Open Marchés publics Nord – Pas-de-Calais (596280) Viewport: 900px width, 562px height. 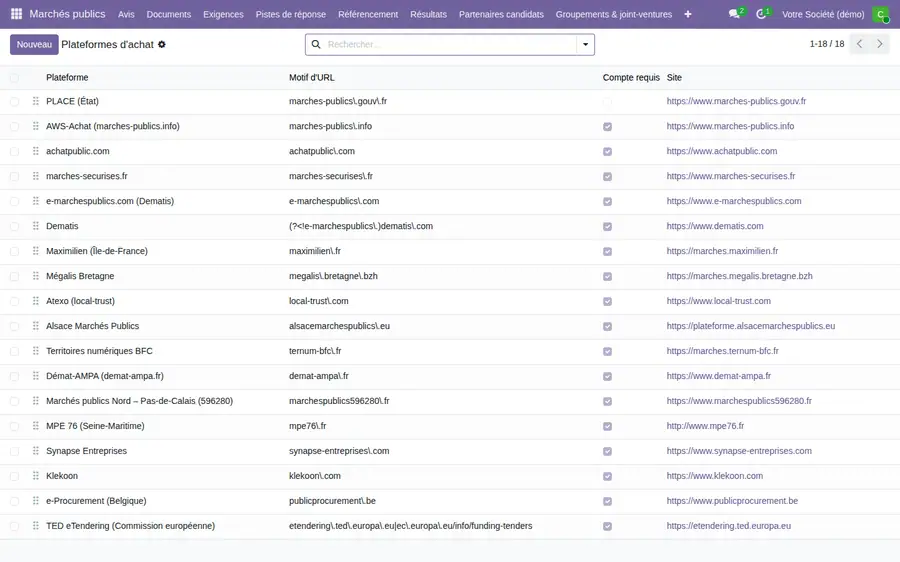139,401
